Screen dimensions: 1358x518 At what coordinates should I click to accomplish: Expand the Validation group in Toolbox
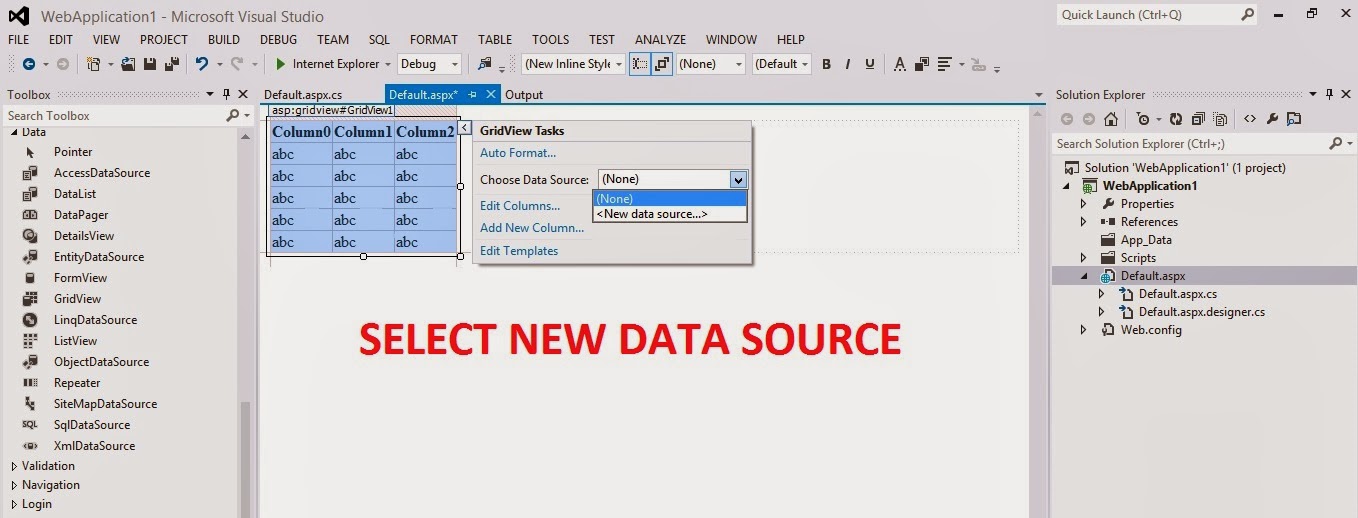pos(13,466)
